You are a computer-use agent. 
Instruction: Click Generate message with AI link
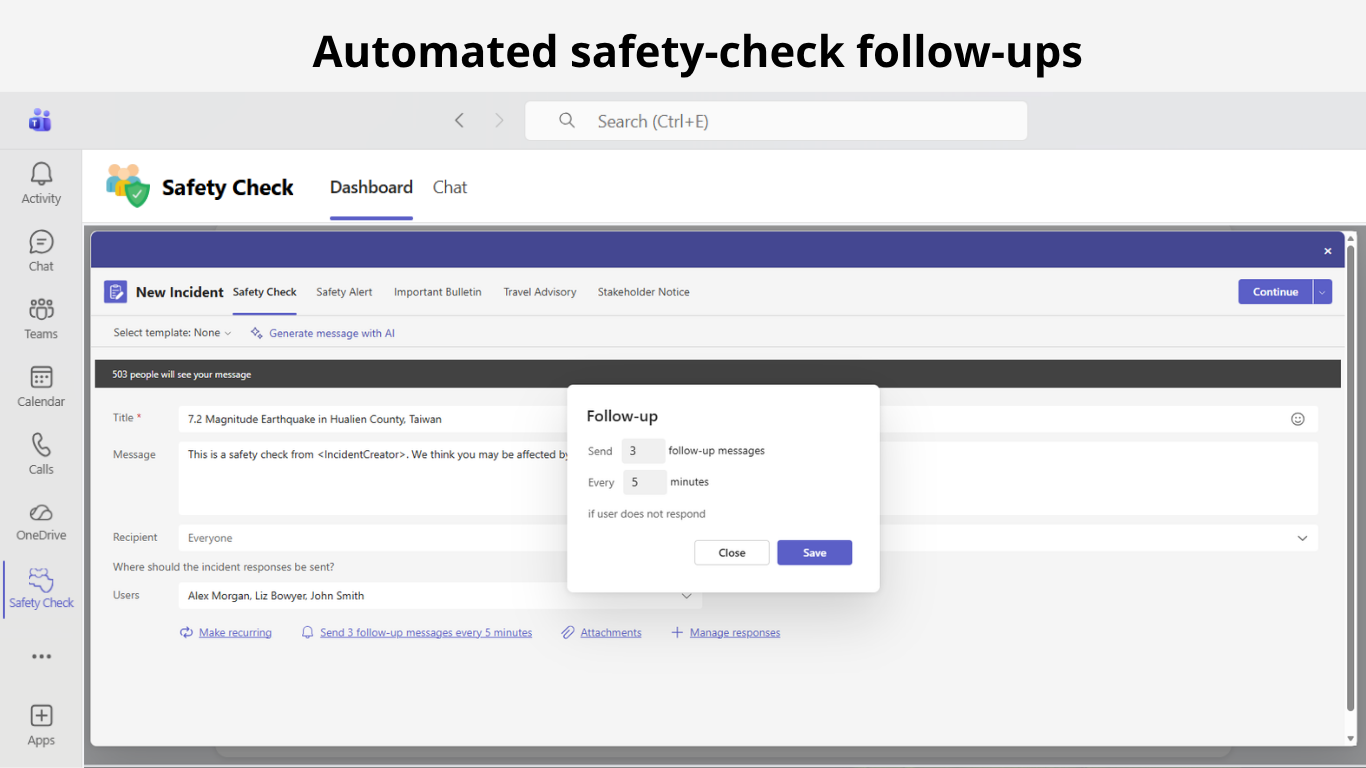332,333
